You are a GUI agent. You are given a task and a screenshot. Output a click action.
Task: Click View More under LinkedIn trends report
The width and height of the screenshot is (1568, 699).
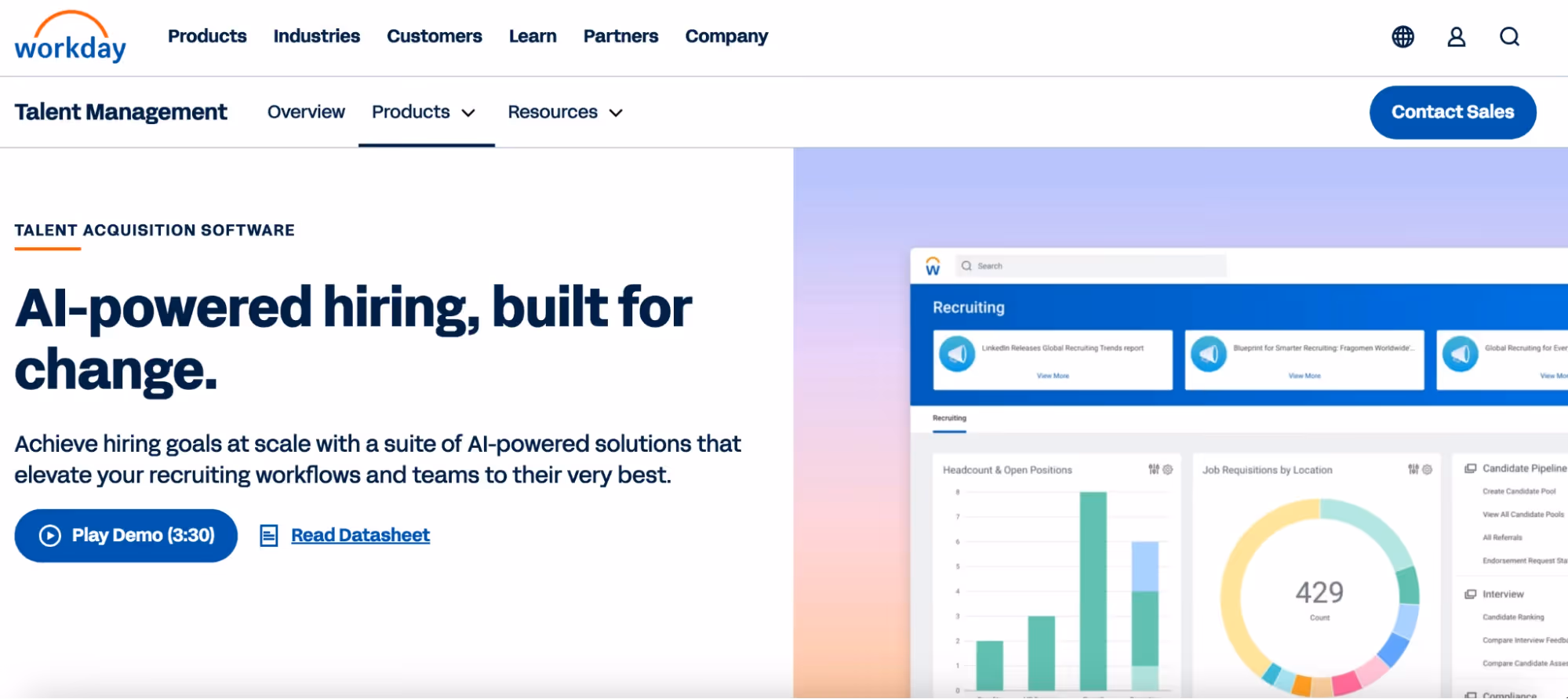1053,376
